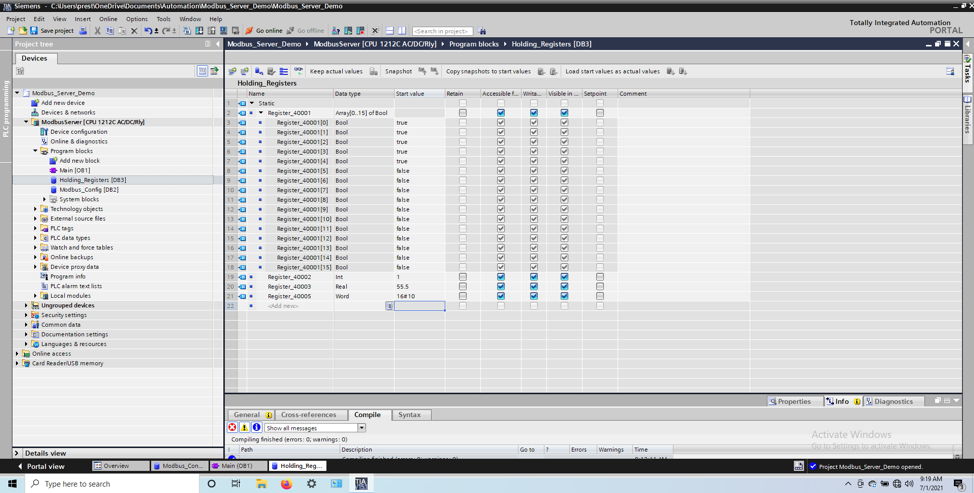Image resolution: width=974 pixels, height=493 pixels.
Task: Click the Firefox icon in Windows taskbar
Action: (286, 484)
